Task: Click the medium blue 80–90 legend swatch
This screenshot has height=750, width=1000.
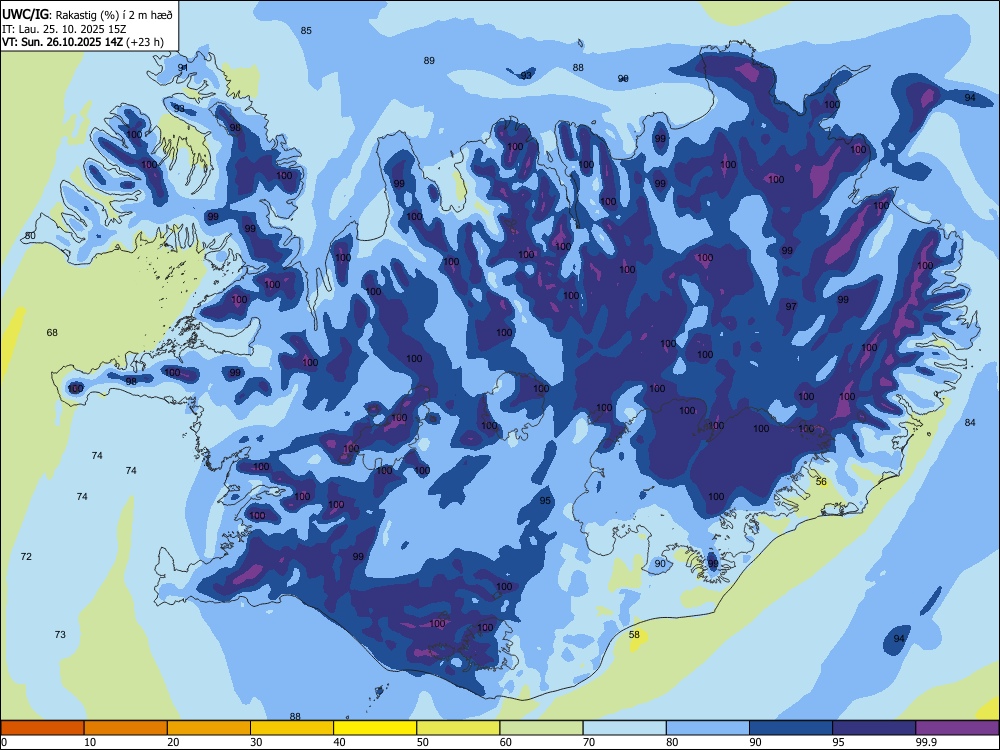Action: pos(708,728)
